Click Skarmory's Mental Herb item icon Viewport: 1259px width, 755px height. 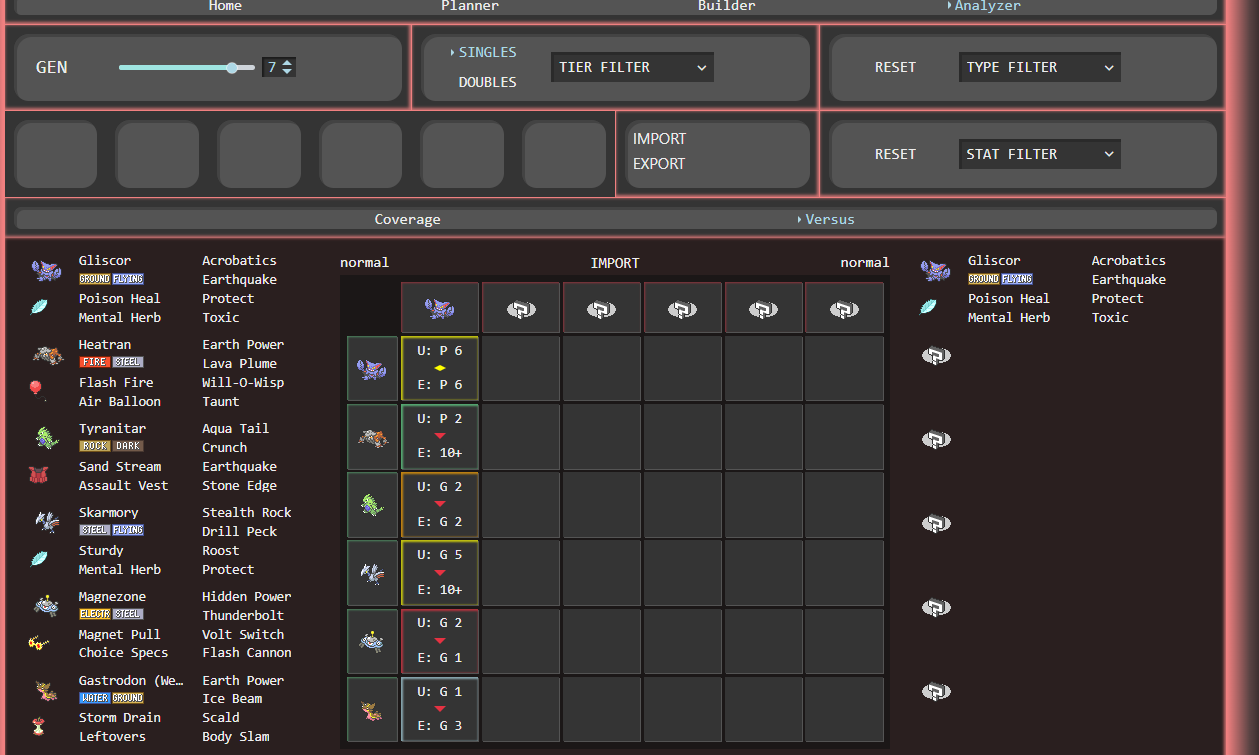tap(38, 559)
